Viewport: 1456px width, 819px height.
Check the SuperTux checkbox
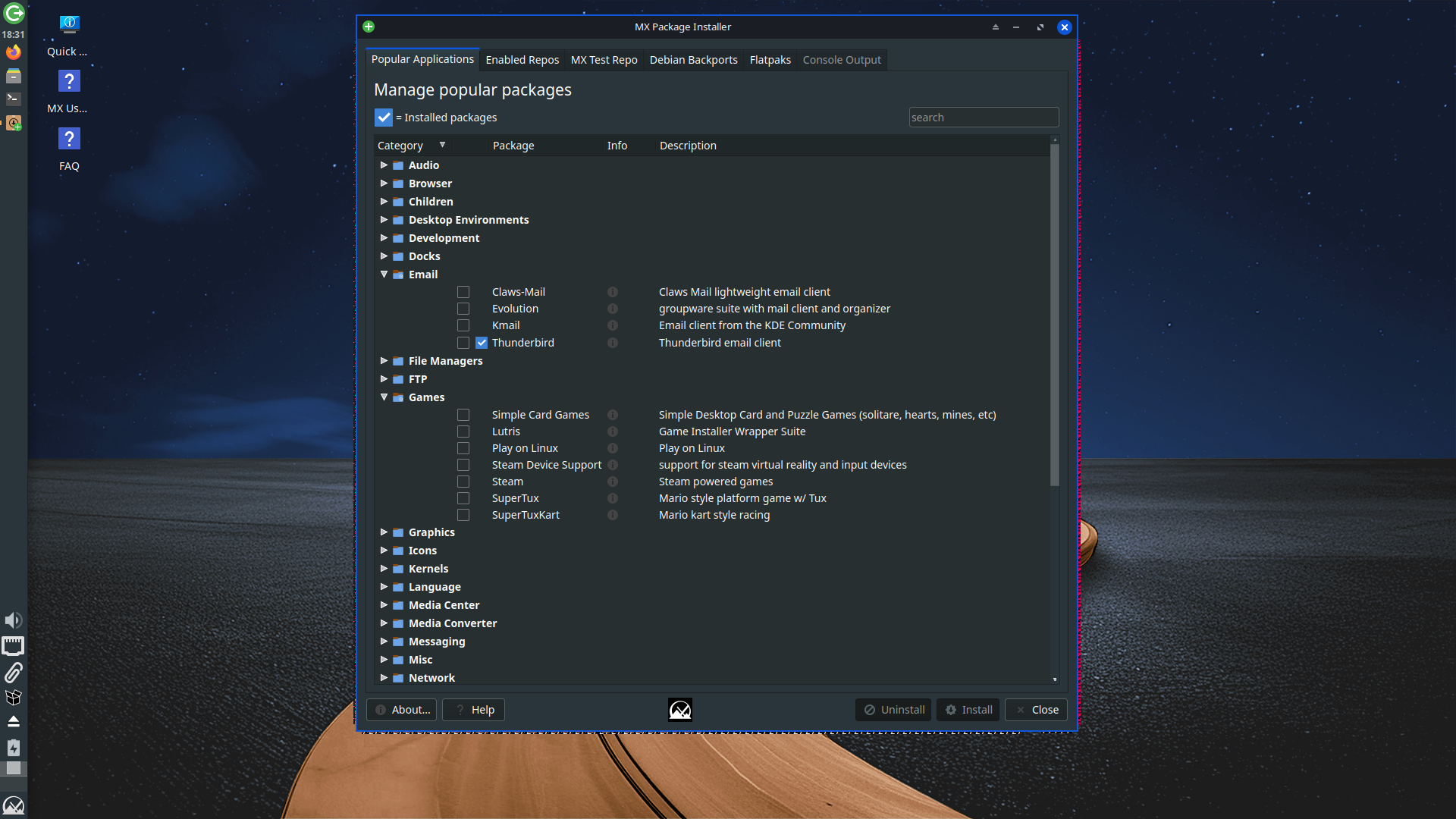[463, 498]
